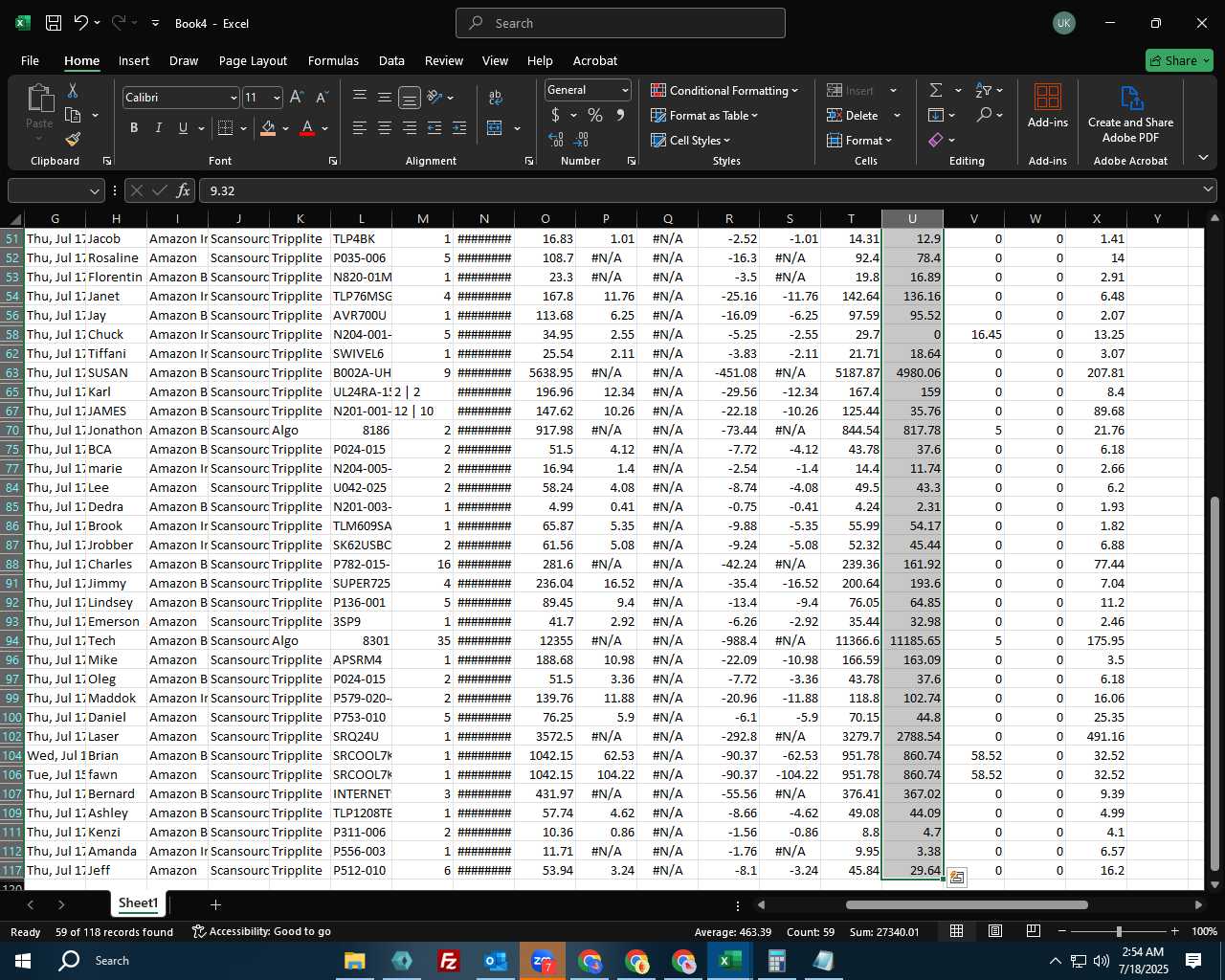Apply Comma Style number format

pyautogui.click(x=620, y=116)
